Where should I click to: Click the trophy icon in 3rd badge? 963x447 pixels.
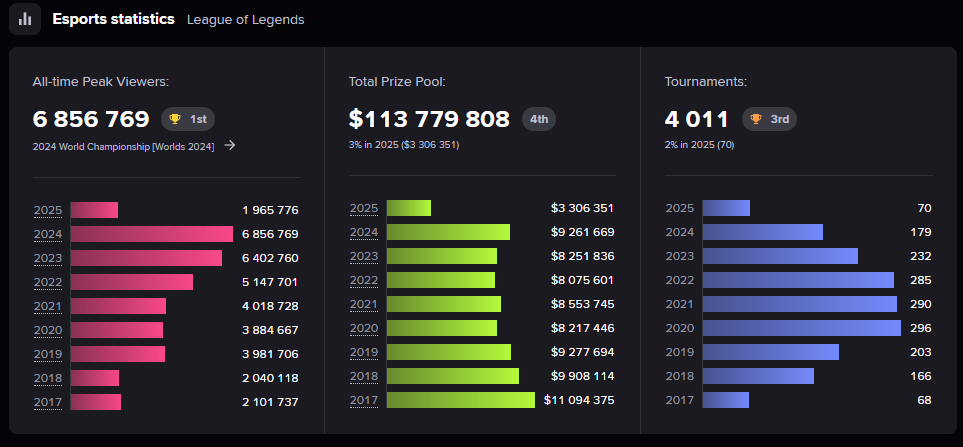tap(756, 119)
